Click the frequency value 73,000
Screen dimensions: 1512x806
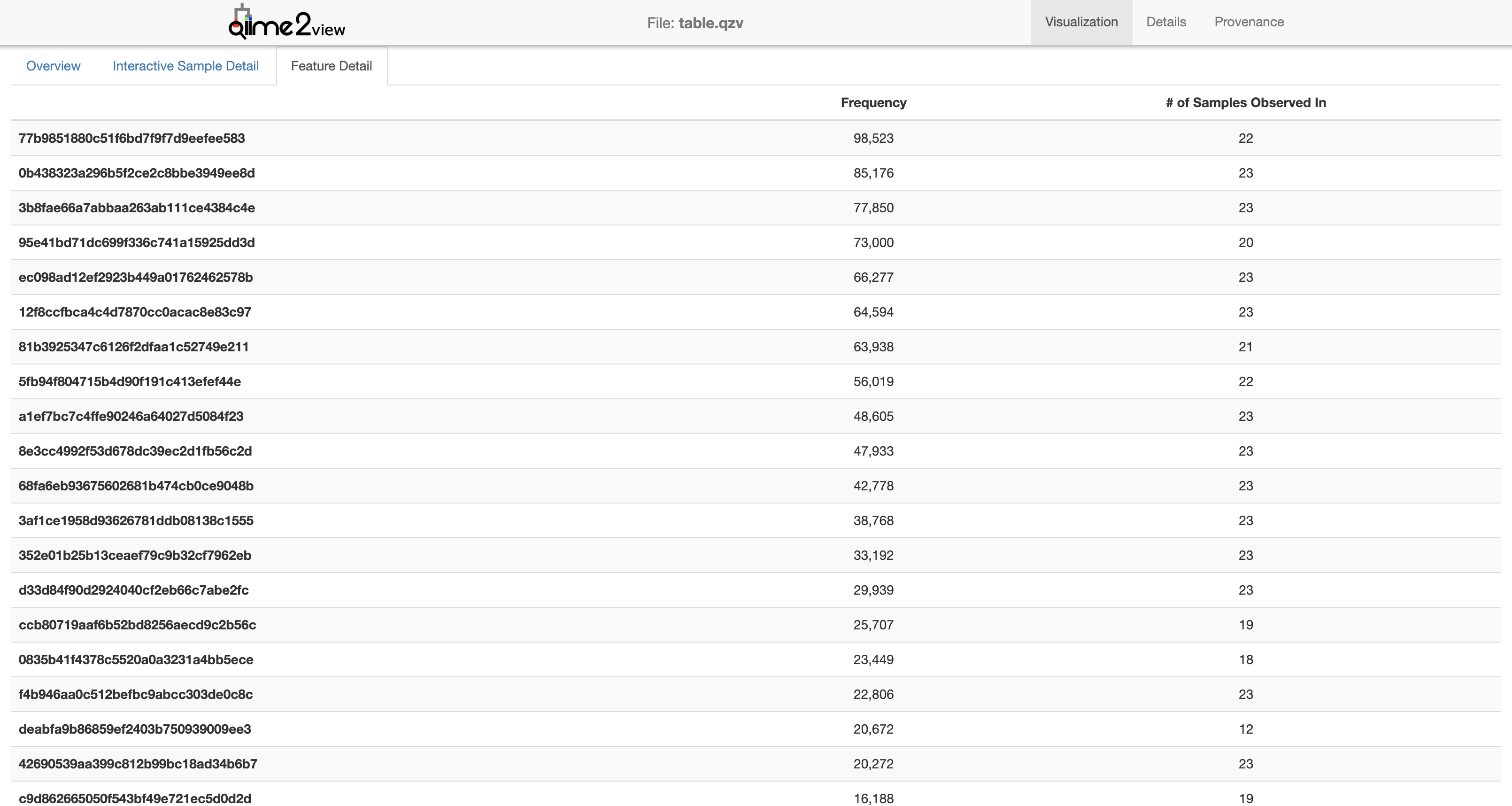coord(873,242)
